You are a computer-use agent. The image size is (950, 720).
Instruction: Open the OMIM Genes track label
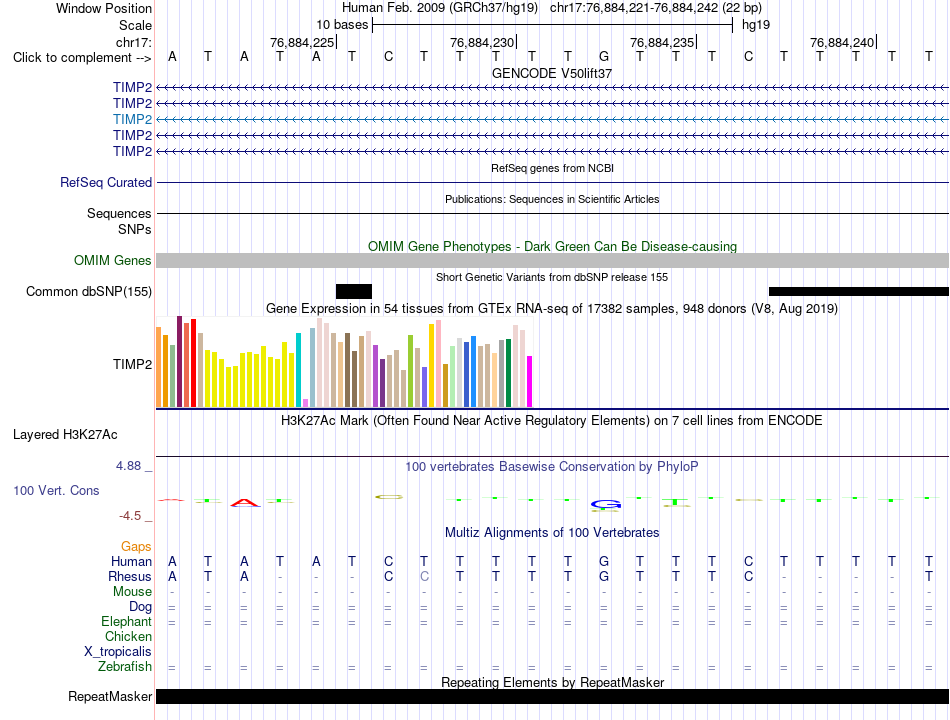pyautogui.click(x=113, y=261)
